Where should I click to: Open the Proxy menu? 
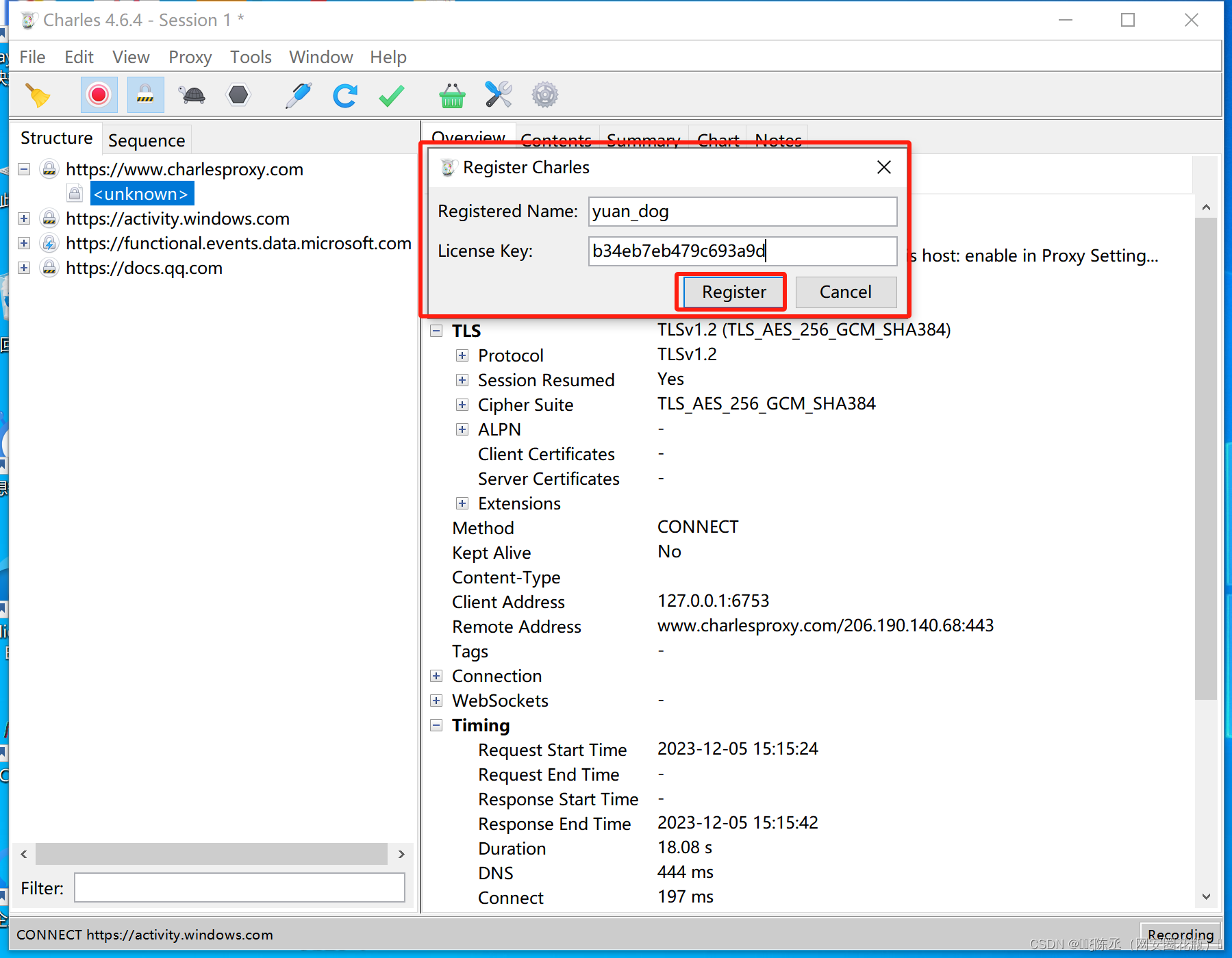[x=190, y=57]
